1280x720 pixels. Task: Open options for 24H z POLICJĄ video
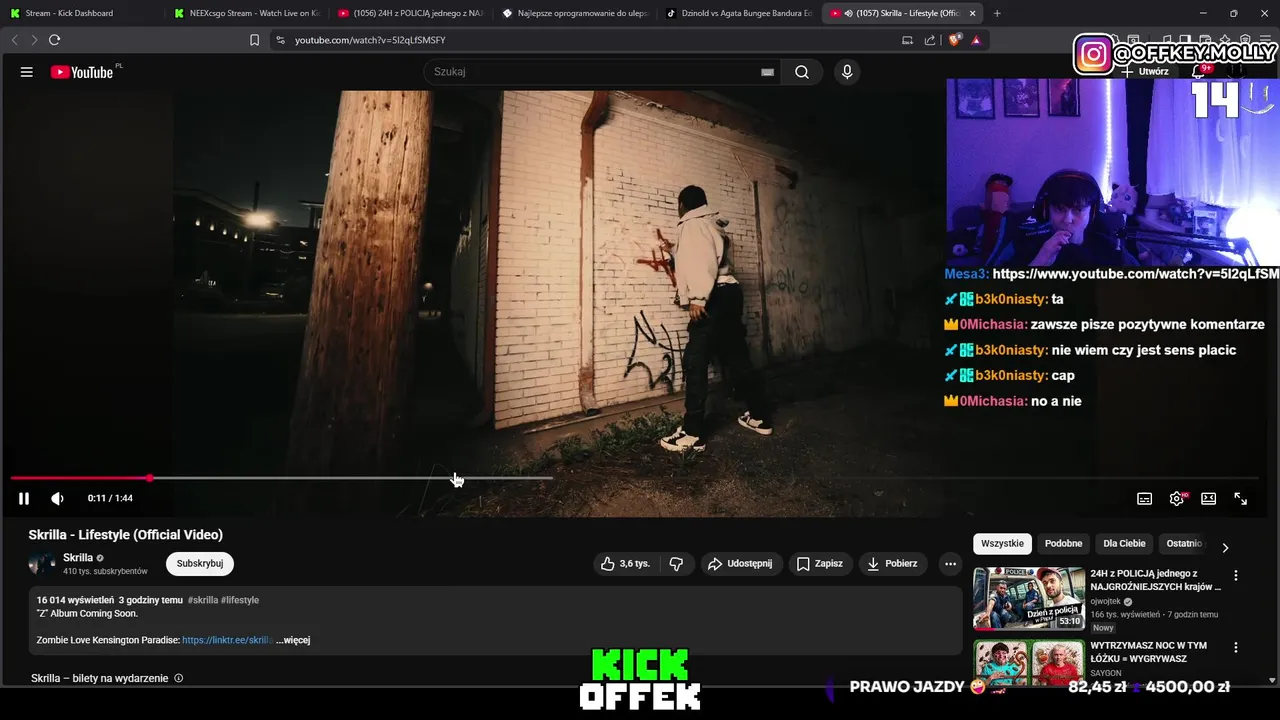coord(1236,576)
